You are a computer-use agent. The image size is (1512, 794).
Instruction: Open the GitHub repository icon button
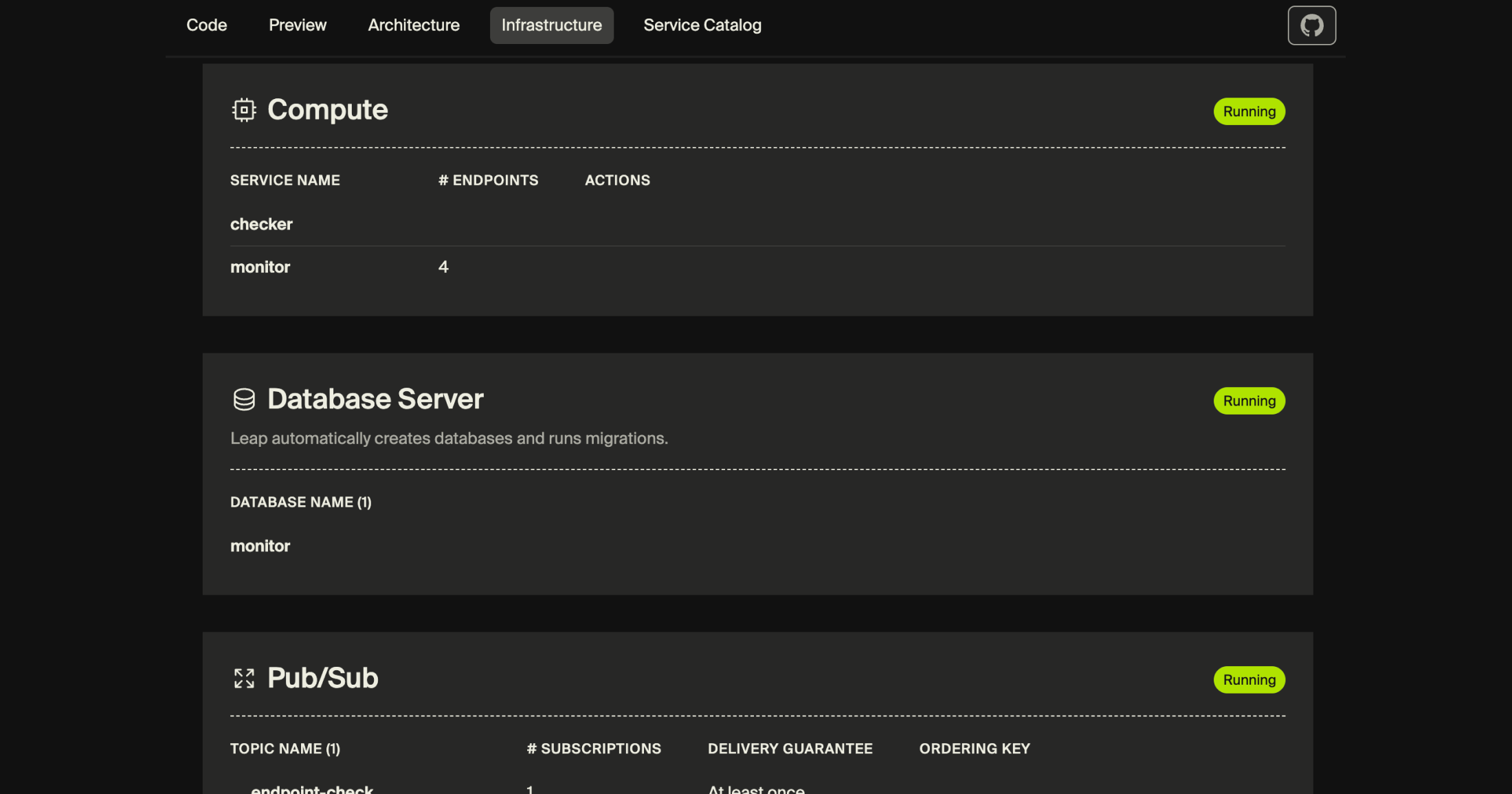[1311, 25]
